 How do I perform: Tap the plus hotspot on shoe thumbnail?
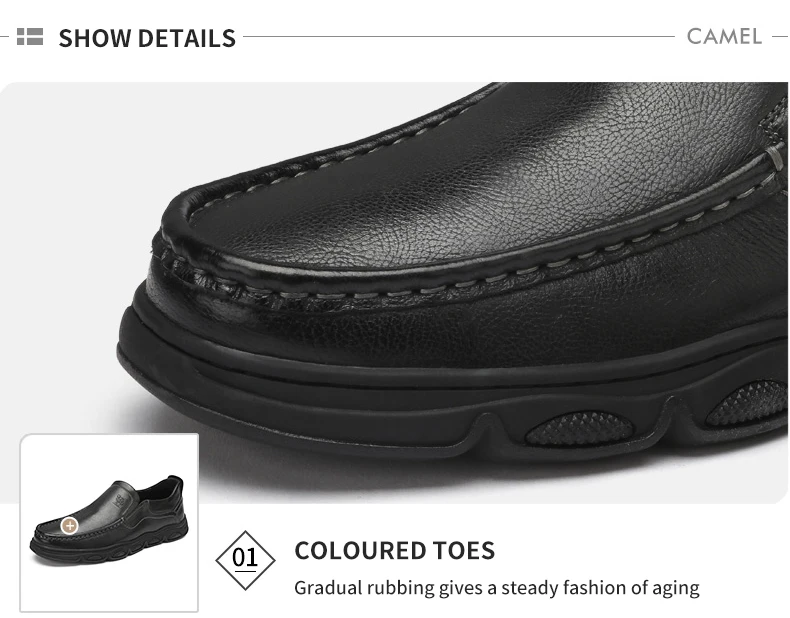point(70,526)
